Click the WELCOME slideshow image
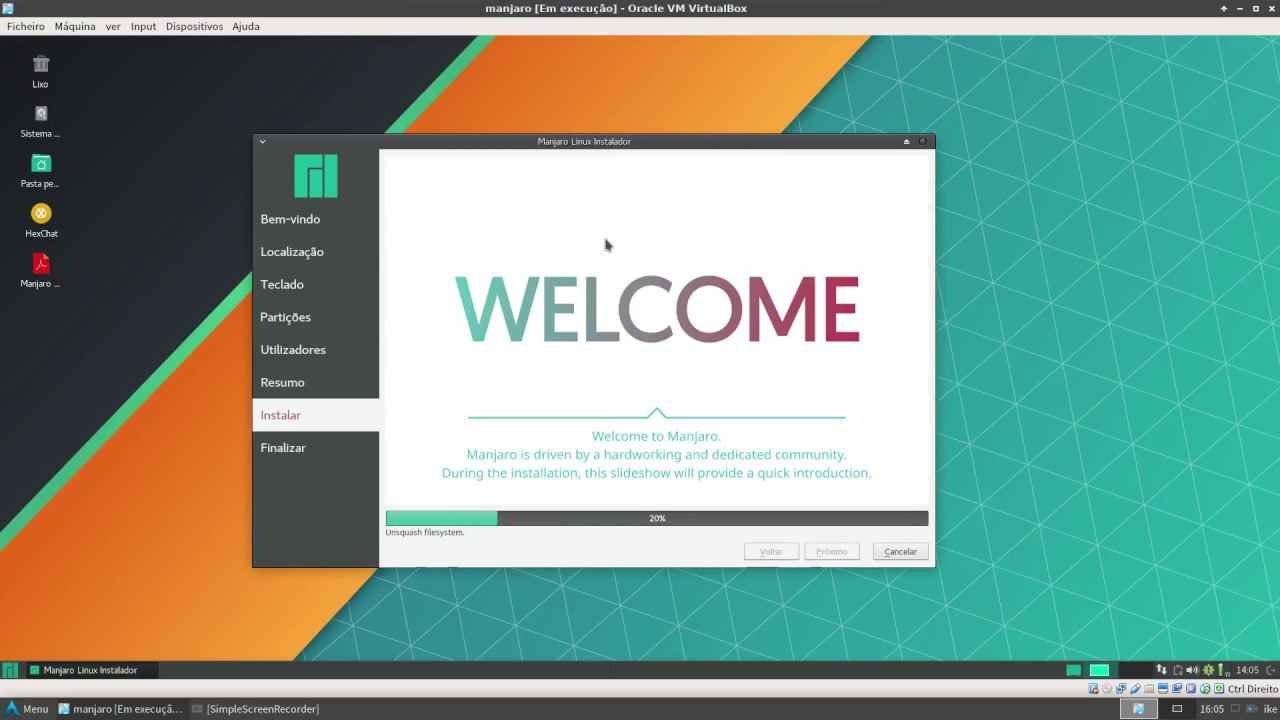The image size is (1280, 720). (x=657, y=310)
